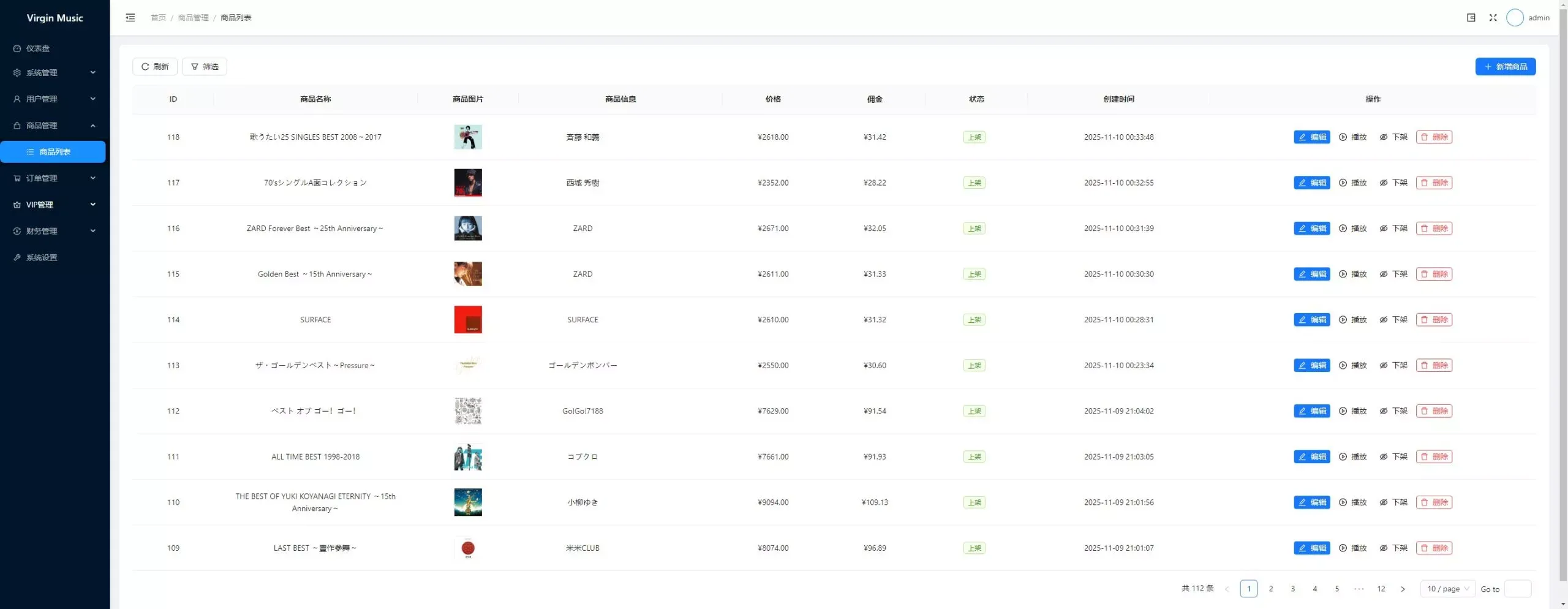
Task: Take product 118 off shelf via 下架
Action: pos(1393,137)
